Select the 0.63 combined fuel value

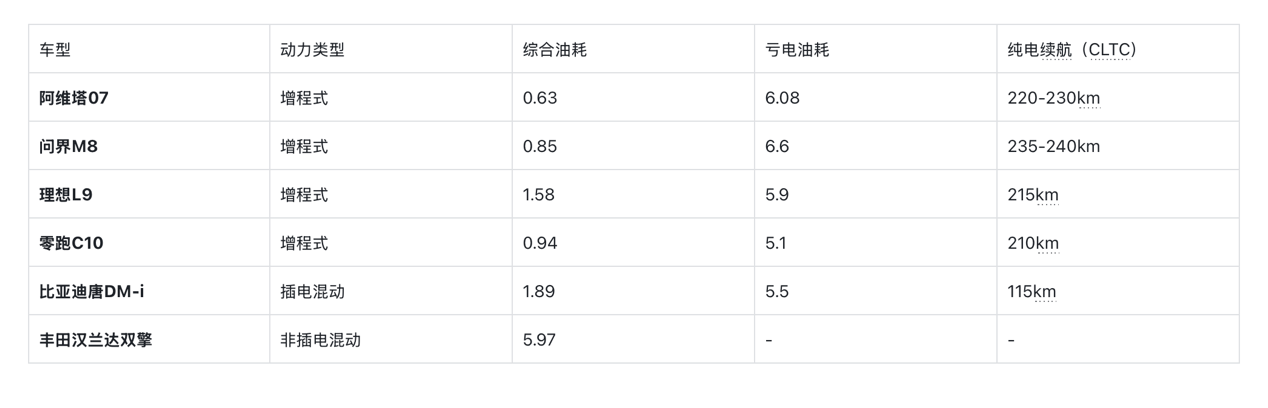coord(540,98)
